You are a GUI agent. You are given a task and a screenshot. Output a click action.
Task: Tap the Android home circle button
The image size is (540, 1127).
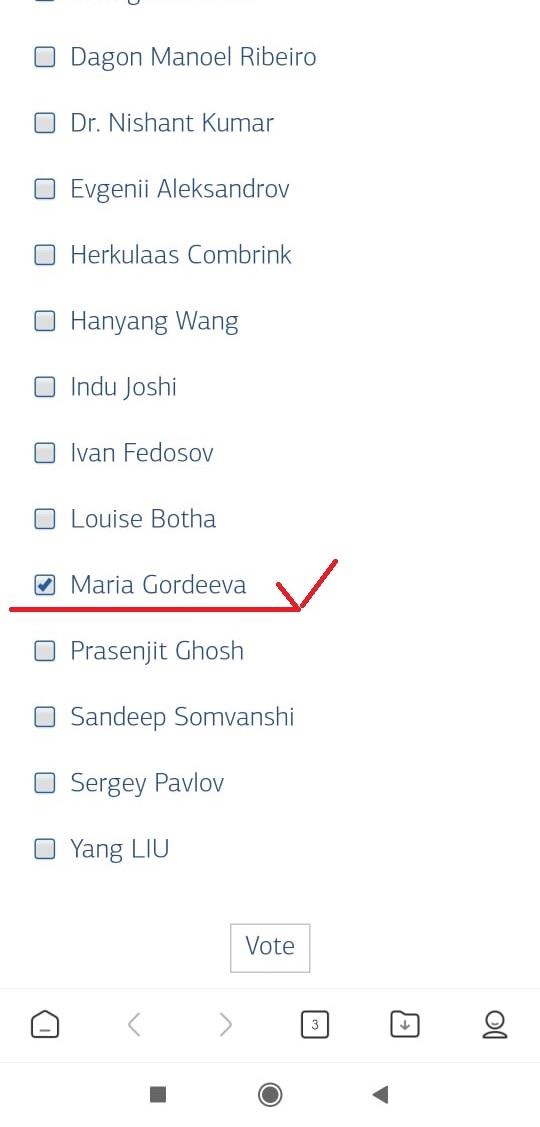(x=270, y=1095)
